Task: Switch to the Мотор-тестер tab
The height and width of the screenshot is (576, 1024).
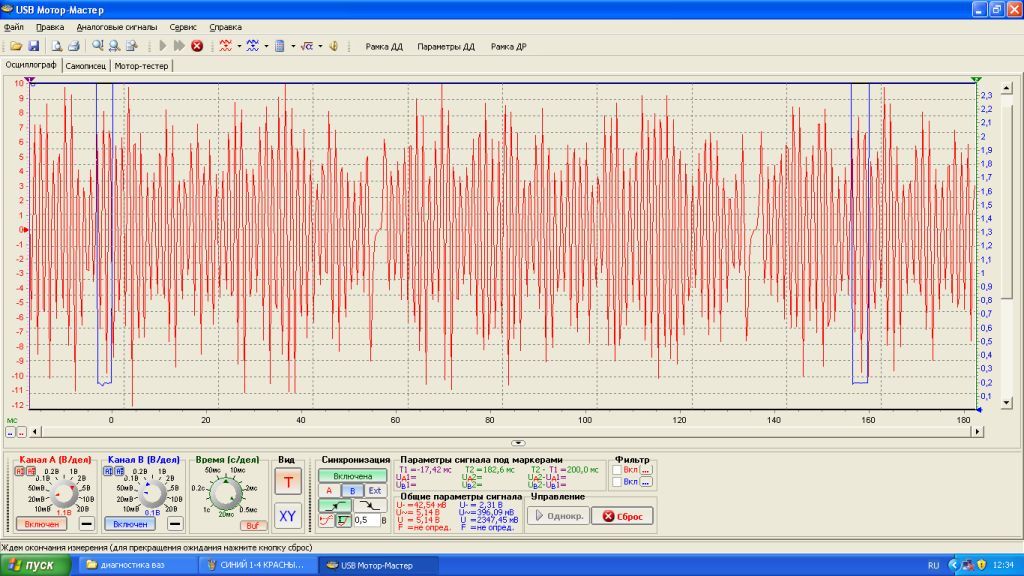Action: pos(141,66)
